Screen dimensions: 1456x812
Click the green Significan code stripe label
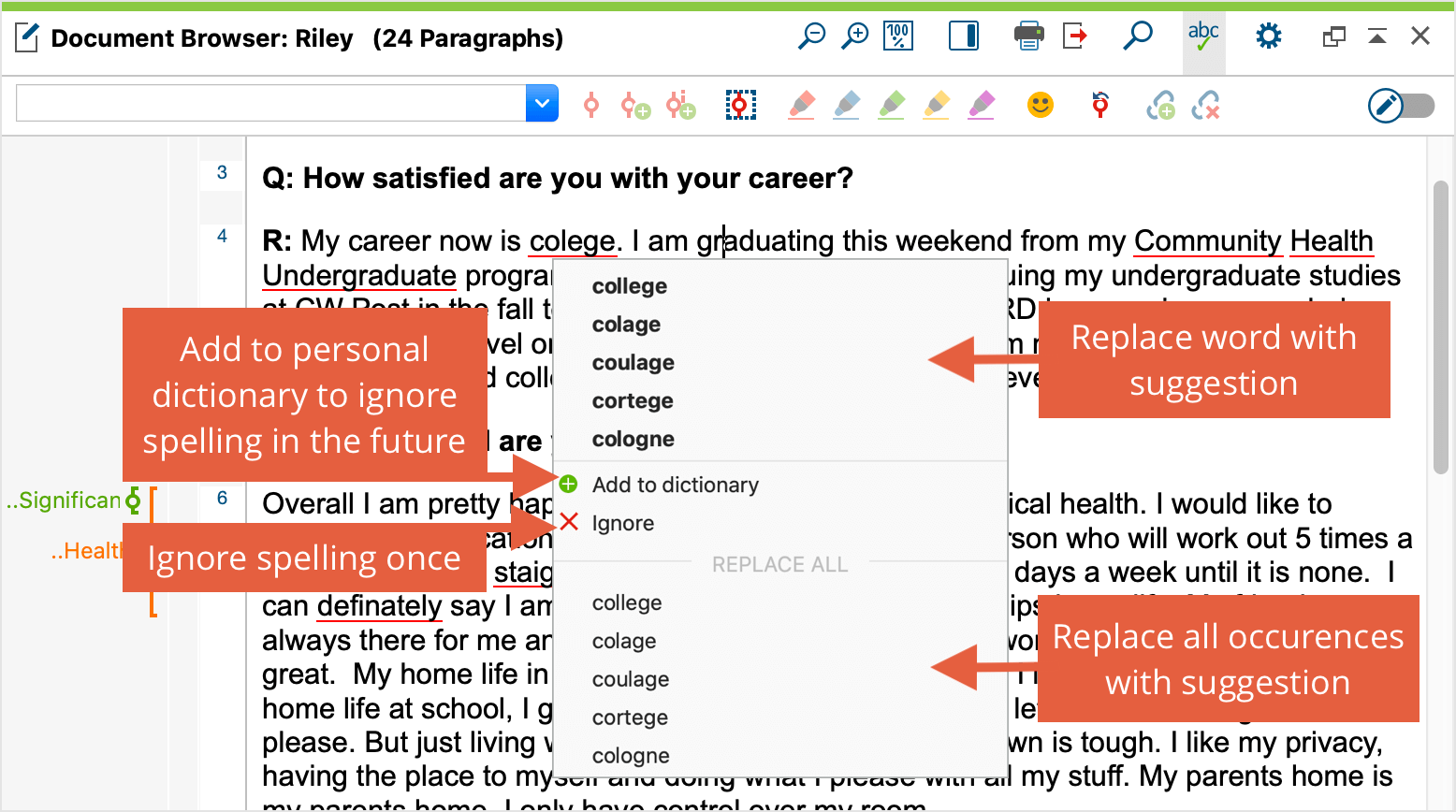64,500
